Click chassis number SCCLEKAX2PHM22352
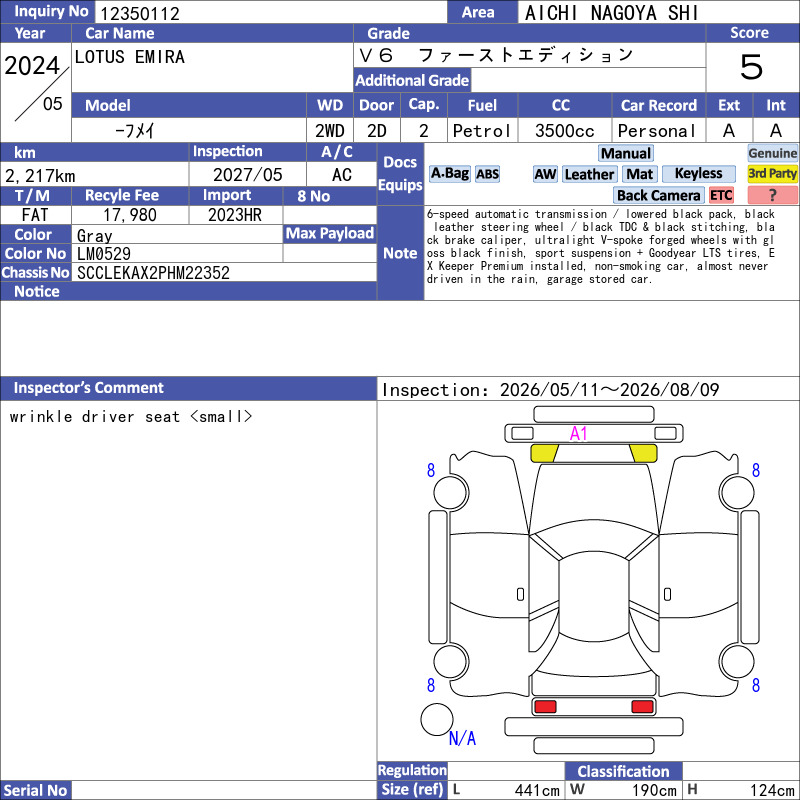The width and height of the screenshot is (800, 800). (x=153, y=273)
